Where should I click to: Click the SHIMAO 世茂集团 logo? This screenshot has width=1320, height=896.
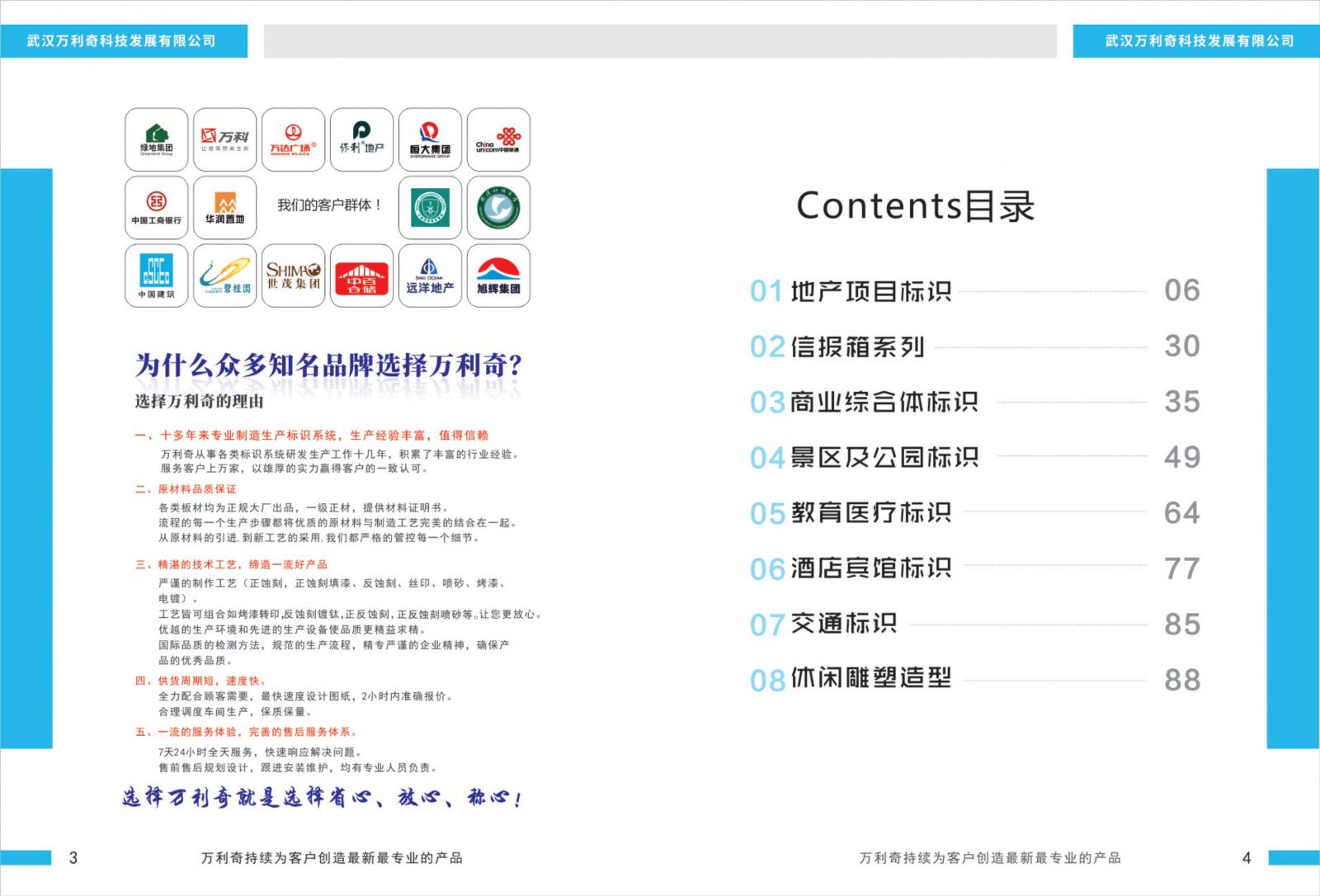tap(294, 276)
